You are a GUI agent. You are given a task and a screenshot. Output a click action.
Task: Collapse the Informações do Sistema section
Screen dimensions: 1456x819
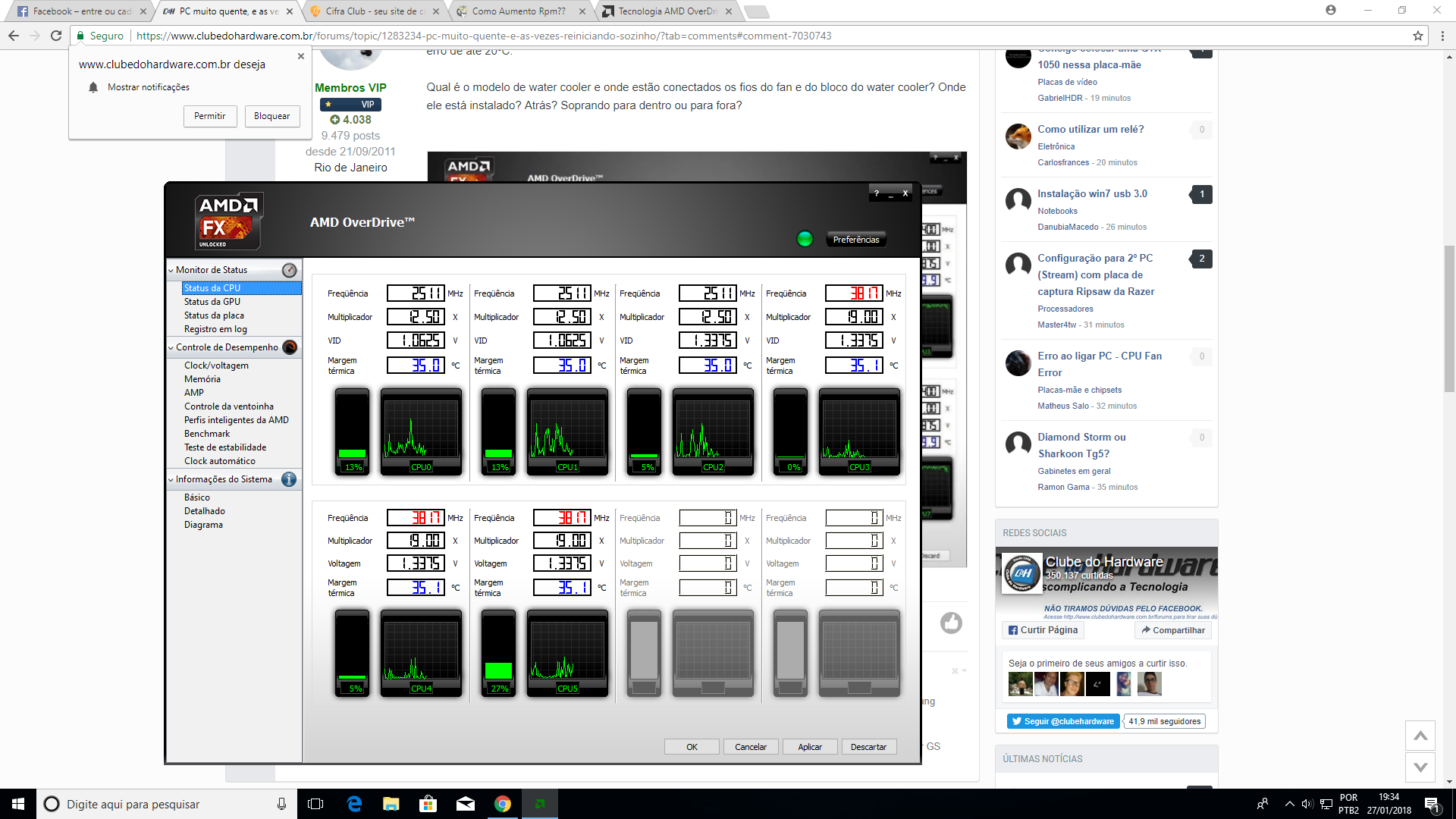[x=171, y=479]
